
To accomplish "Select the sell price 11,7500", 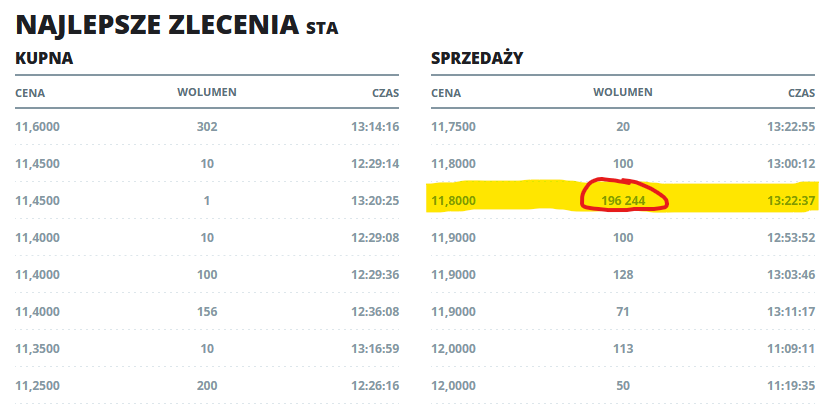I will click(454, 127).
